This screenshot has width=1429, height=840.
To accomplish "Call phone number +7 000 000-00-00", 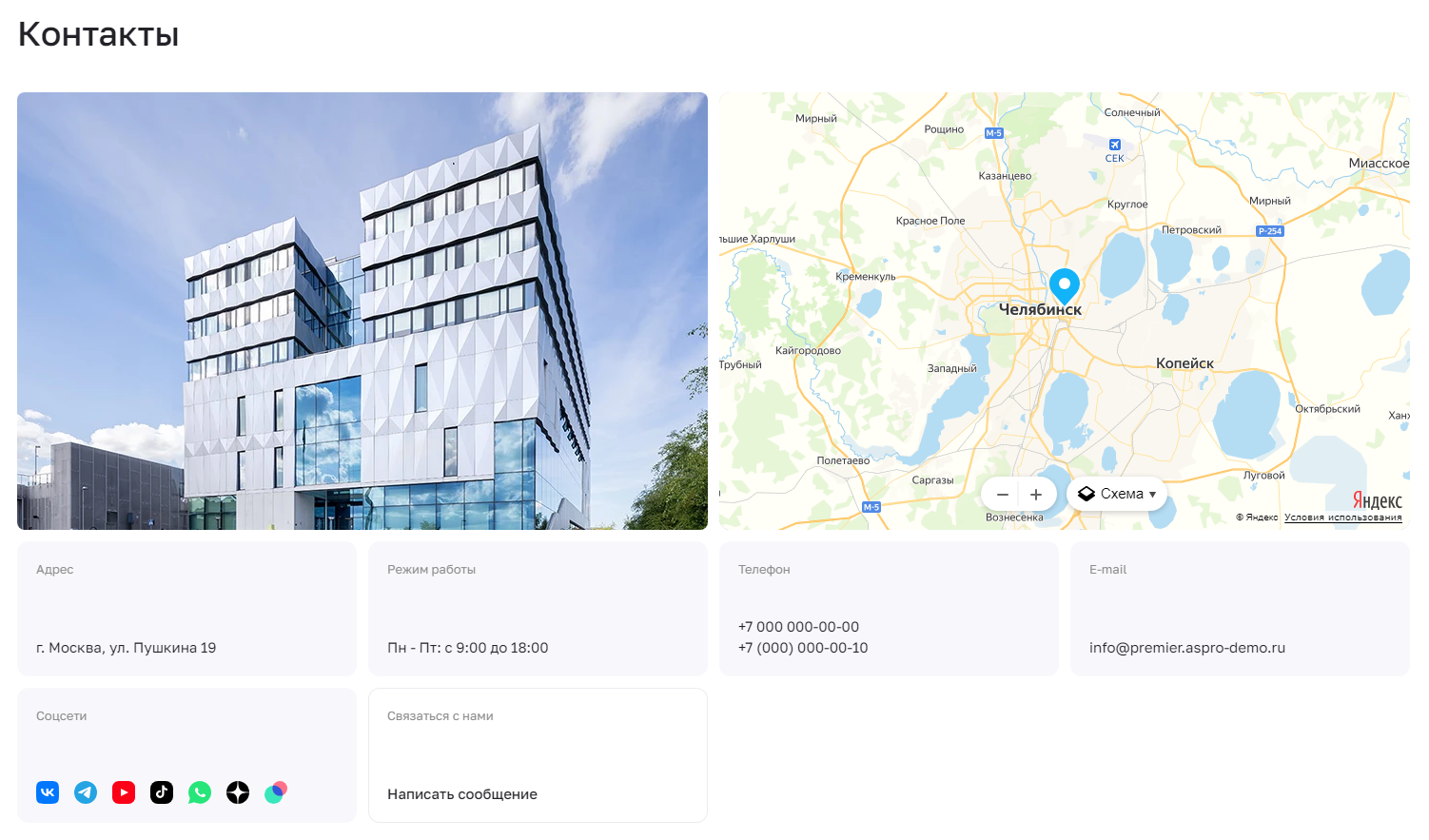I will coord(798,627).
